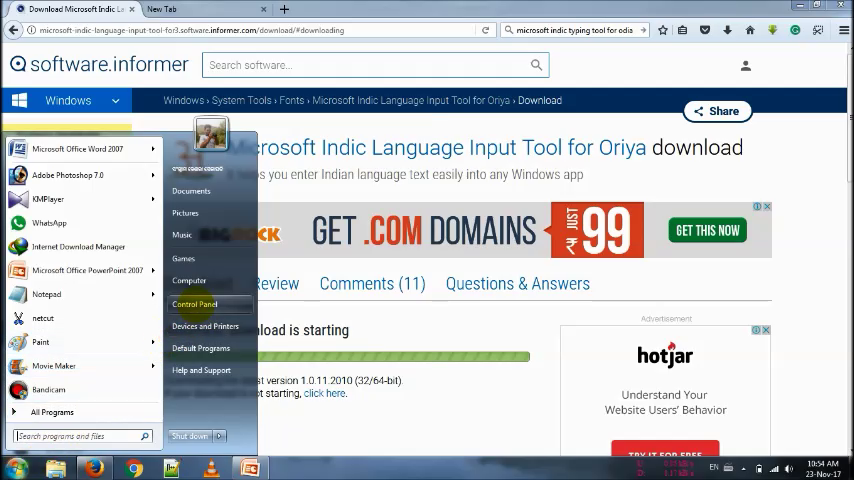Viewport: 854px width, 480px height.
Task: Bookmark this page with the star icon
Action: click(663, 30)
